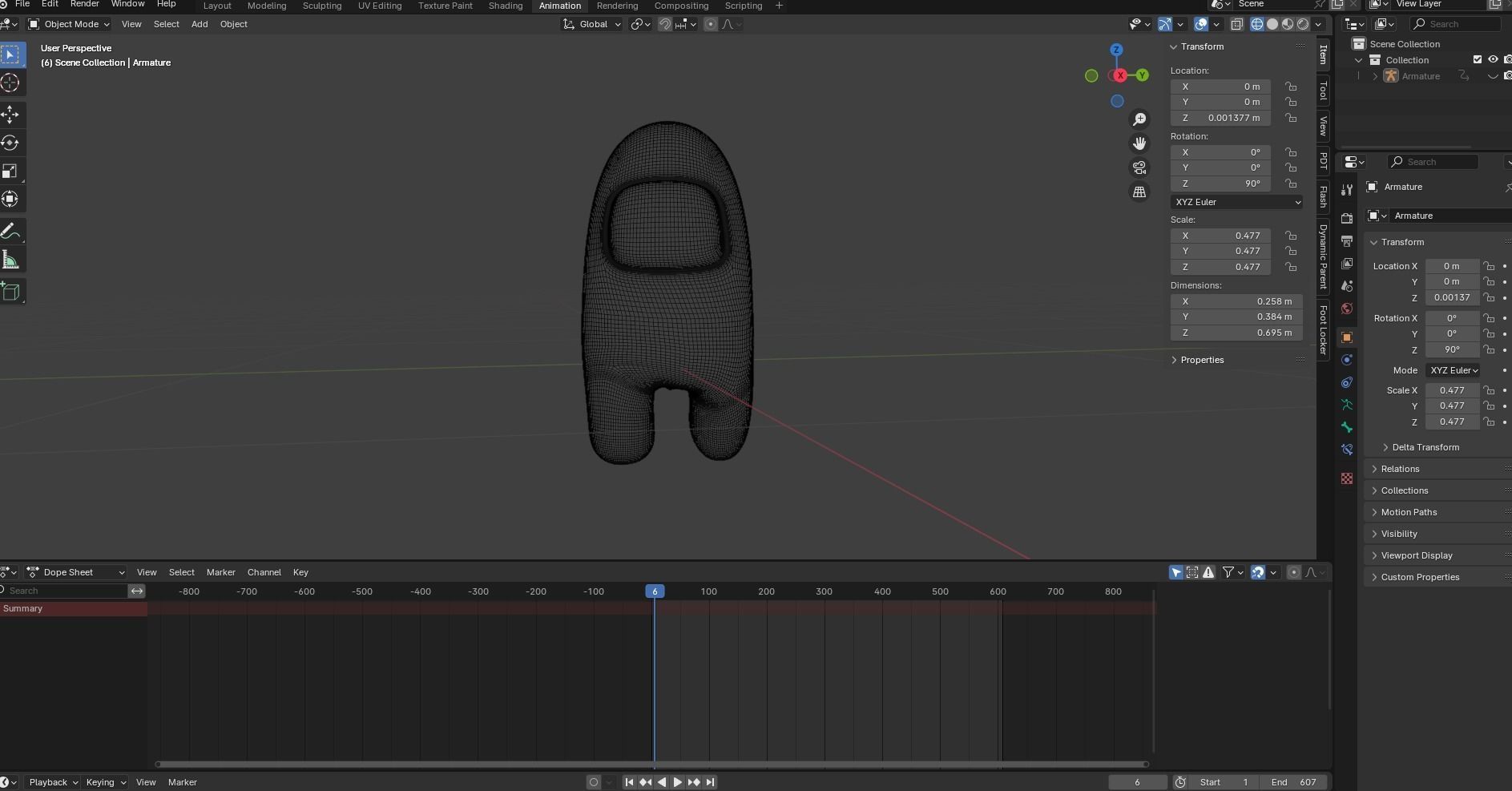Toggle Only Show Selected in Dope Sheet

1176,572
